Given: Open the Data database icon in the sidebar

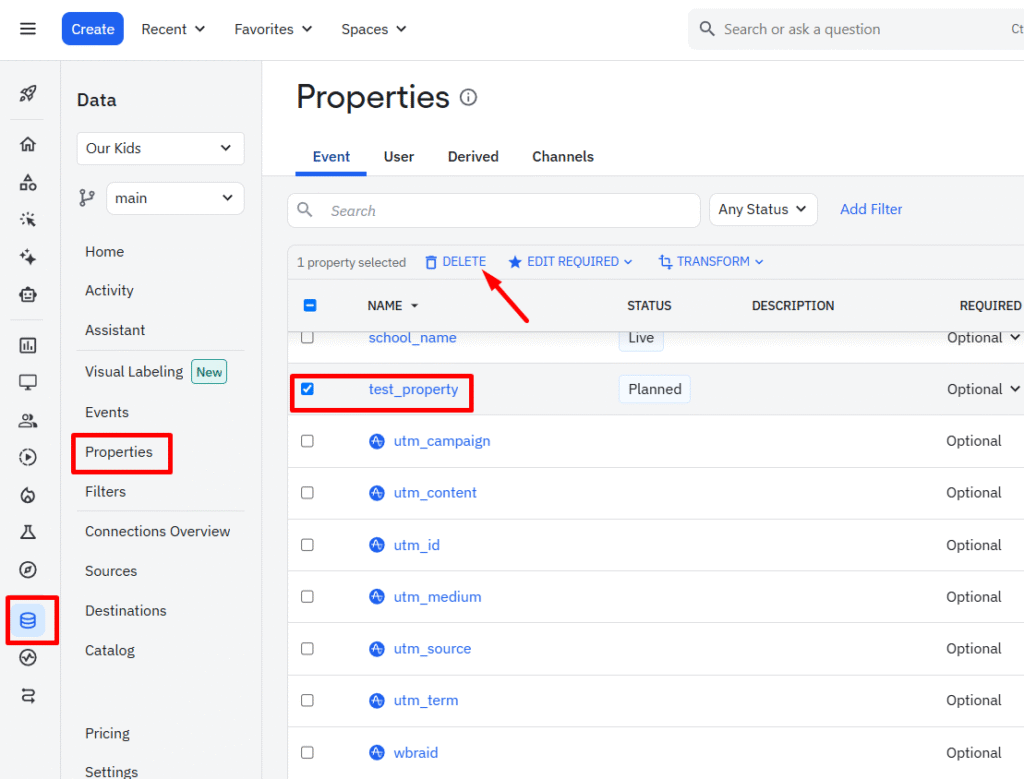Looking at the screenshot, I should coord(28,621).
